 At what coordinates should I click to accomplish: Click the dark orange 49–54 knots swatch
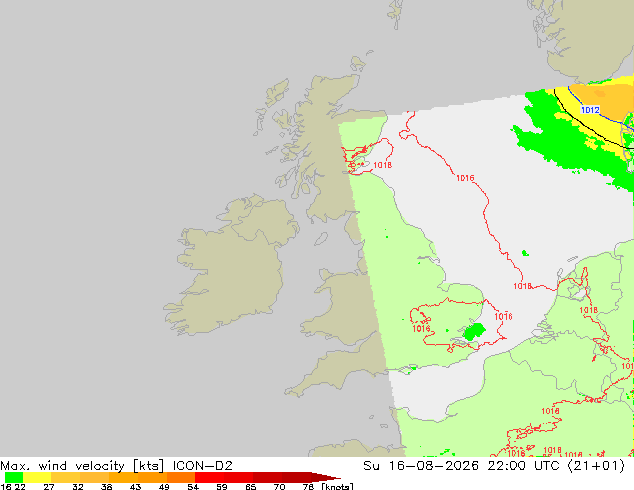click(181, 477)
